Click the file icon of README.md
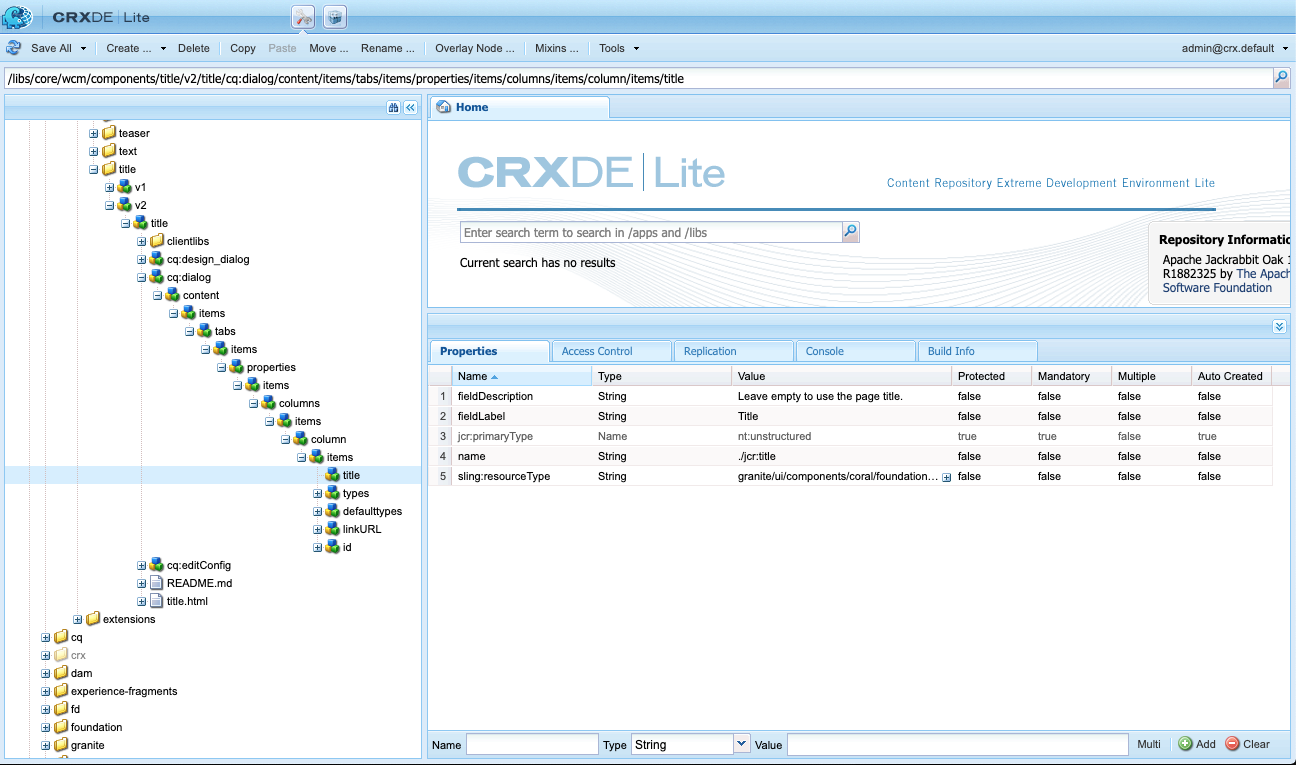This screenshot has width=1296, height=765. pos(157,583)
